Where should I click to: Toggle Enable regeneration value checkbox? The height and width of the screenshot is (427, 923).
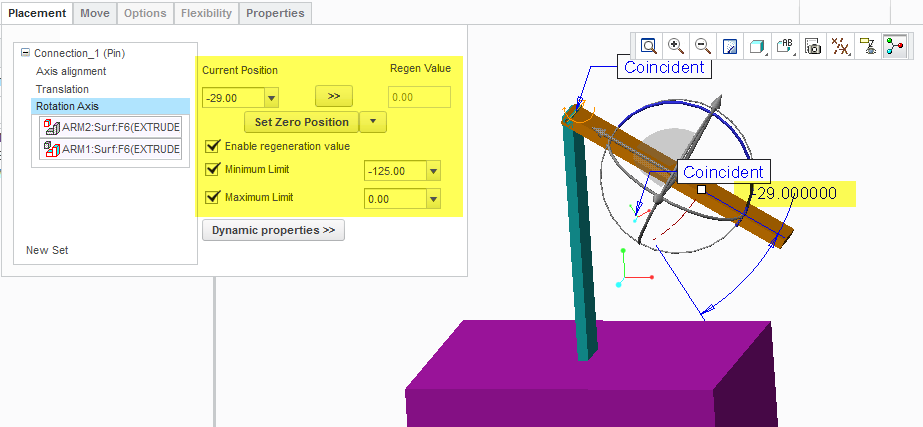tap(213, 145)
